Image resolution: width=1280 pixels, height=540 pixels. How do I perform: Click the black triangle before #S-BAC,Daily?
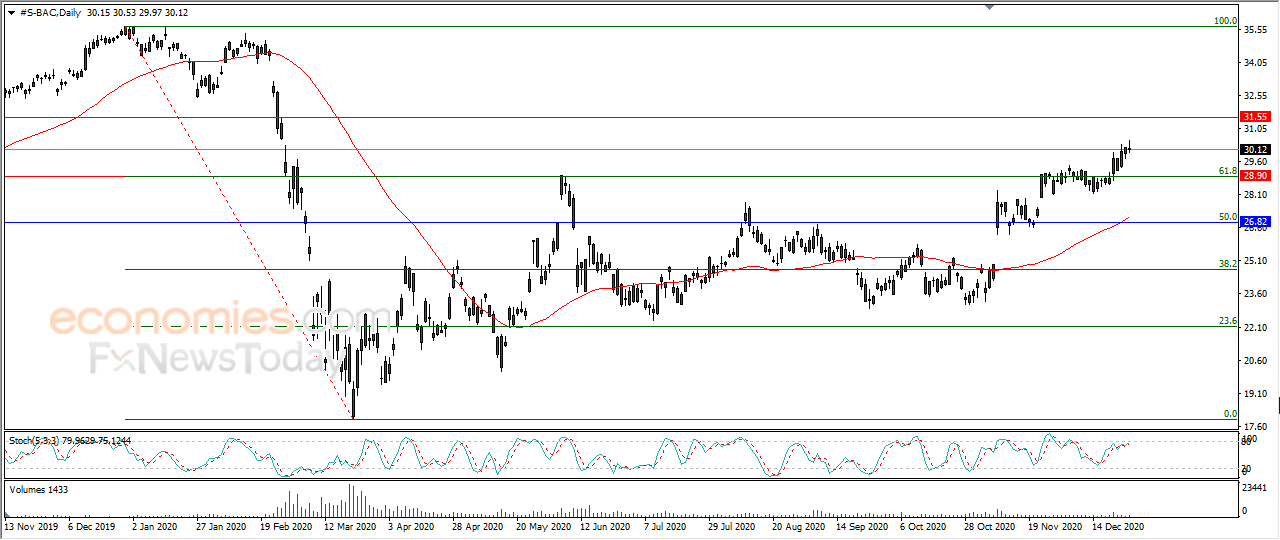click(x=10, y=11)
